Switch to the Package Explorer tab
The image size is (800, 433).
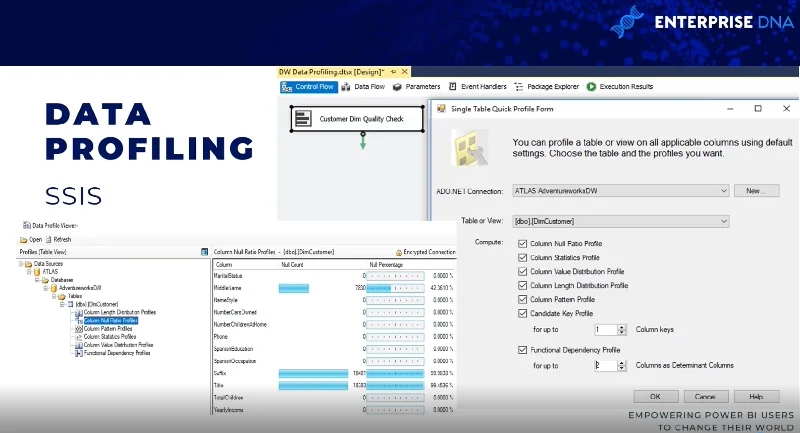point(547,87)
